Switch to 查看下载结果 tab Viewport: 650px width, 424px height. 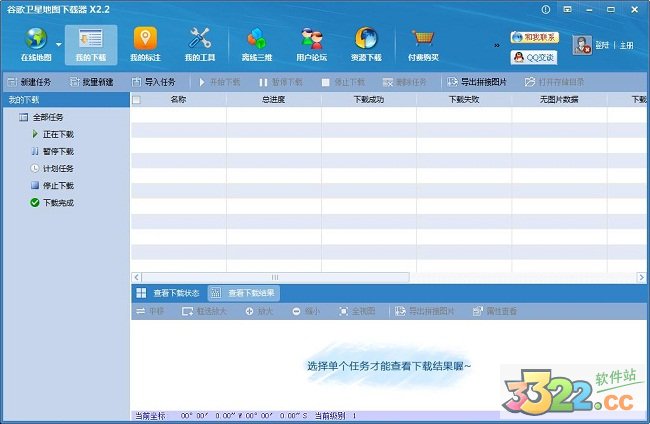[244, 293]
